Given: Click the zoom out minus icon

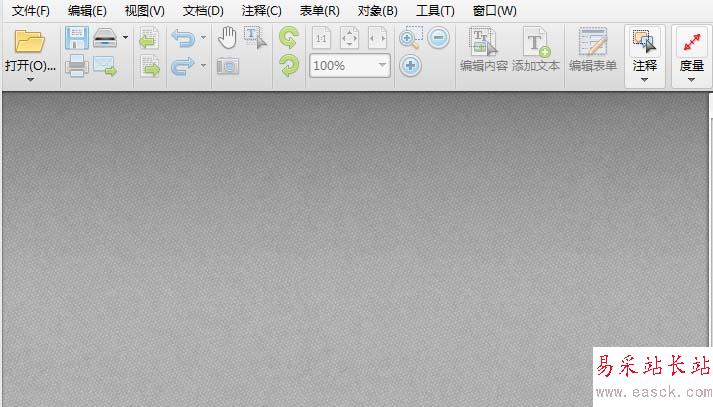Looking at the screenshot, I should tap(439, 38).
